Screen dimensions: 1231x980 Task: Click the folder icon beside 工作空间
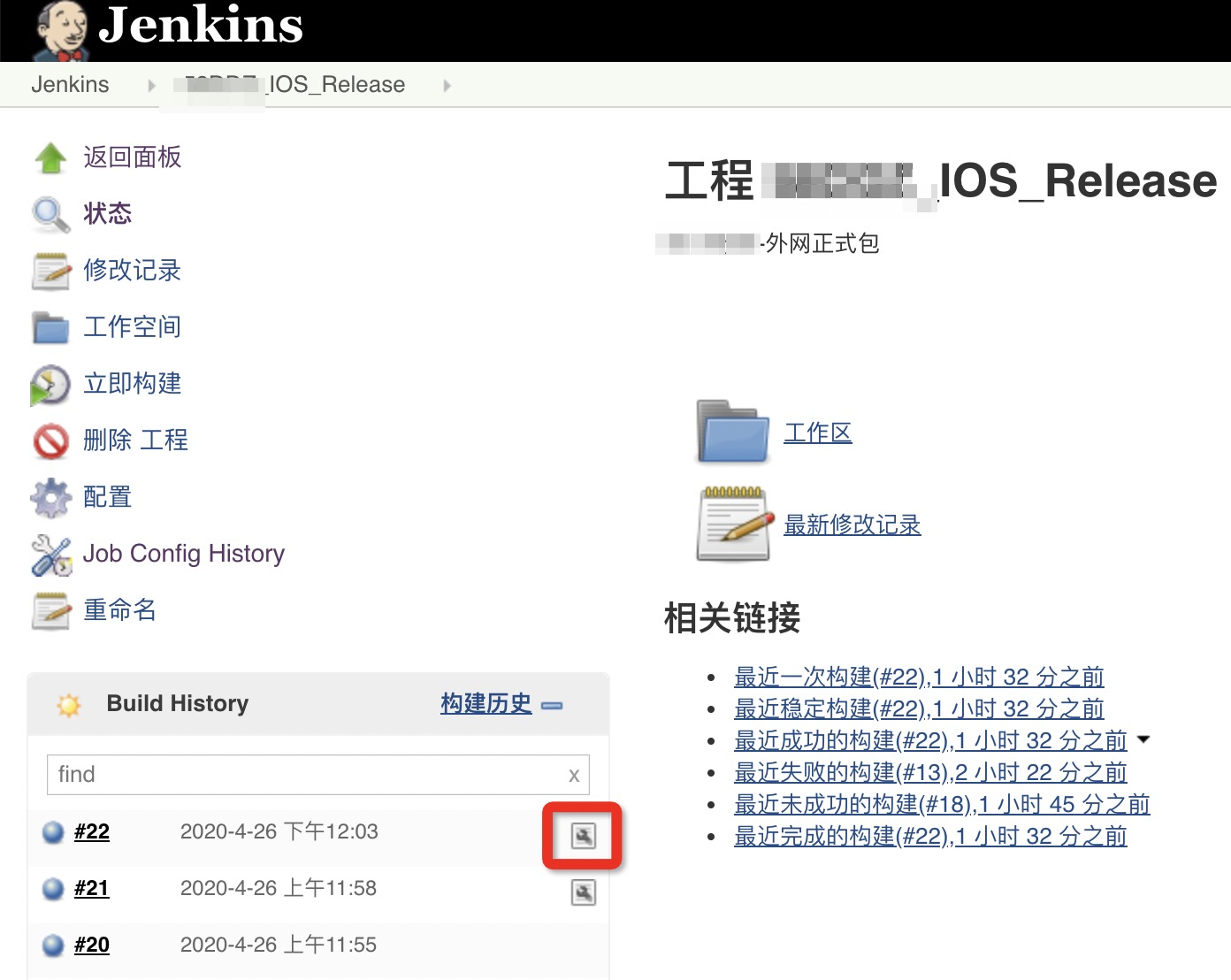[x=50, y=328]
